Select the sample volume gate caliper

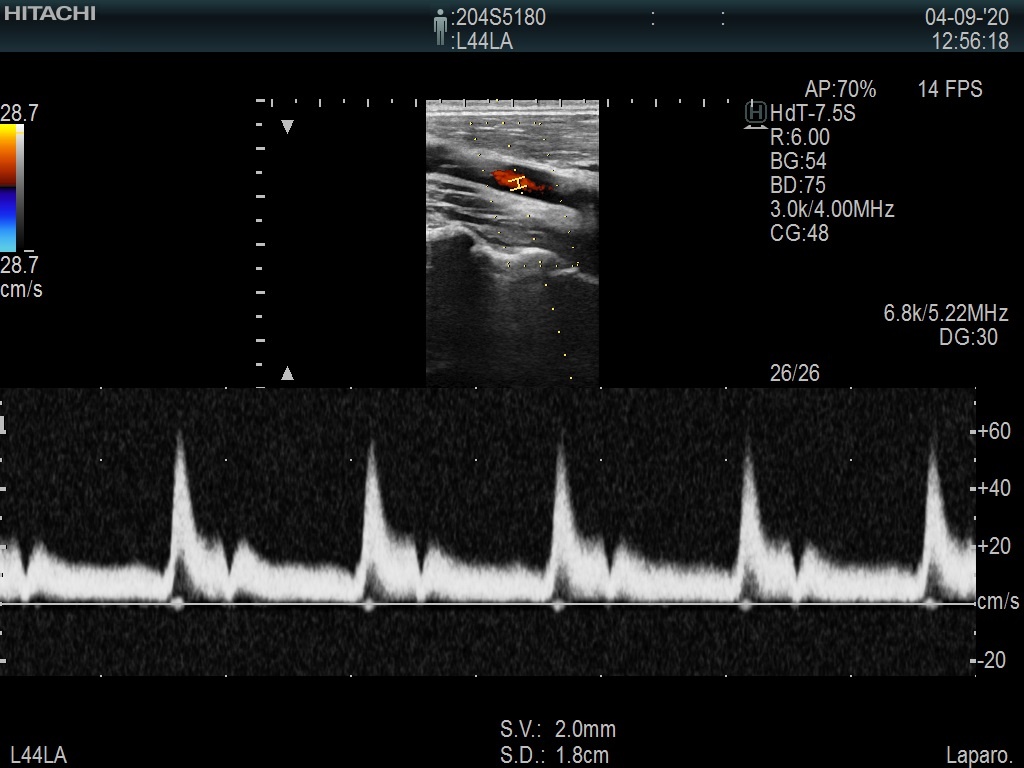pos(518,183)
